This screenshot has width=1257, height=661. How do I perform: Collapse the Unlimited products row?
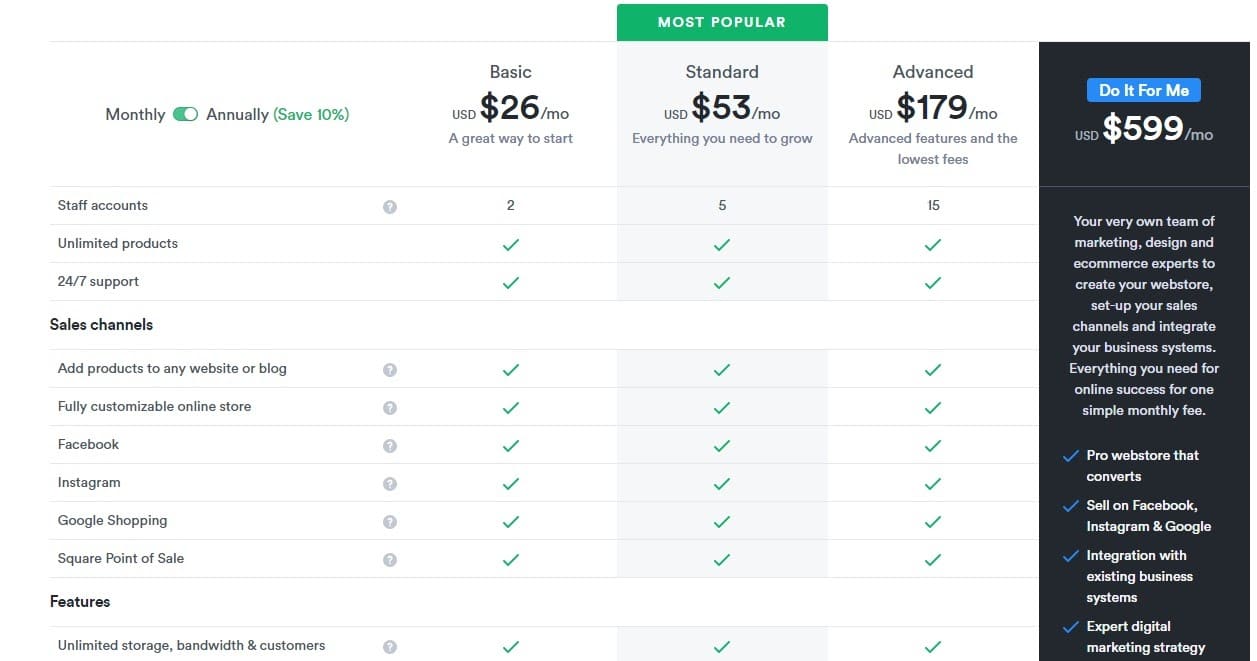117,243
